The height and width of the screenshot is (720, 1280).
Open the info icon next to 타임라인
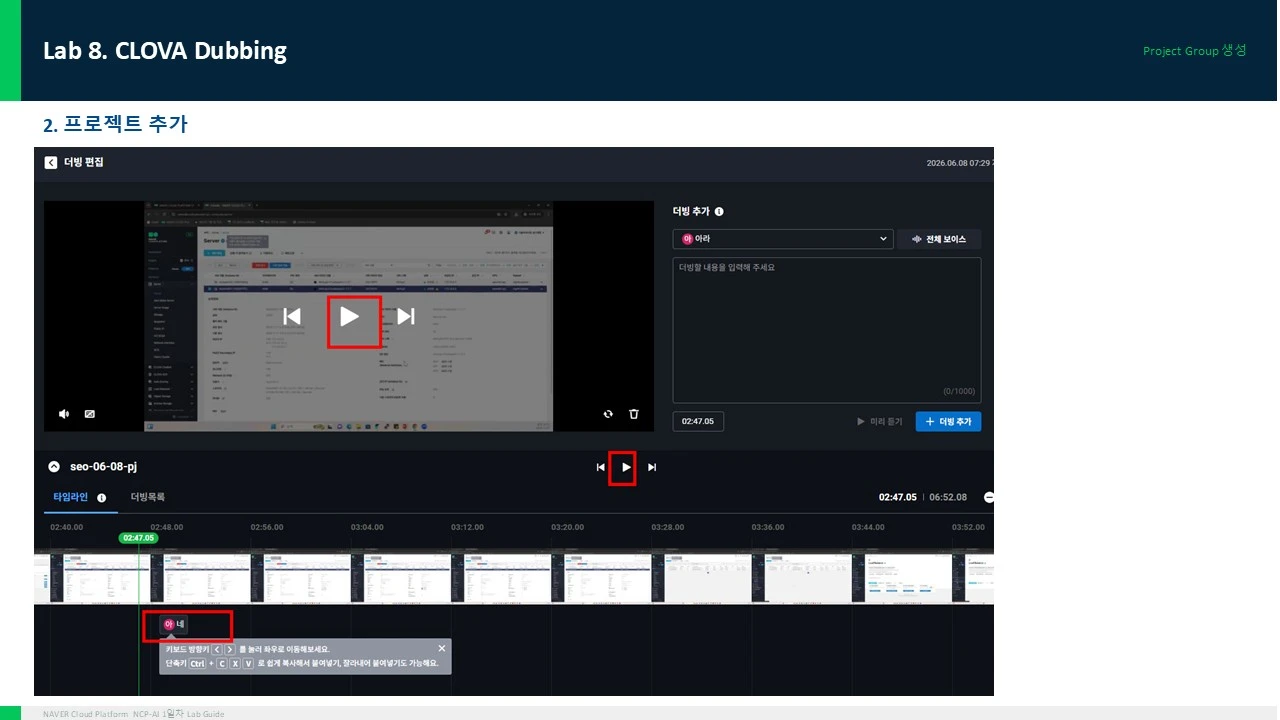(101, 498)
